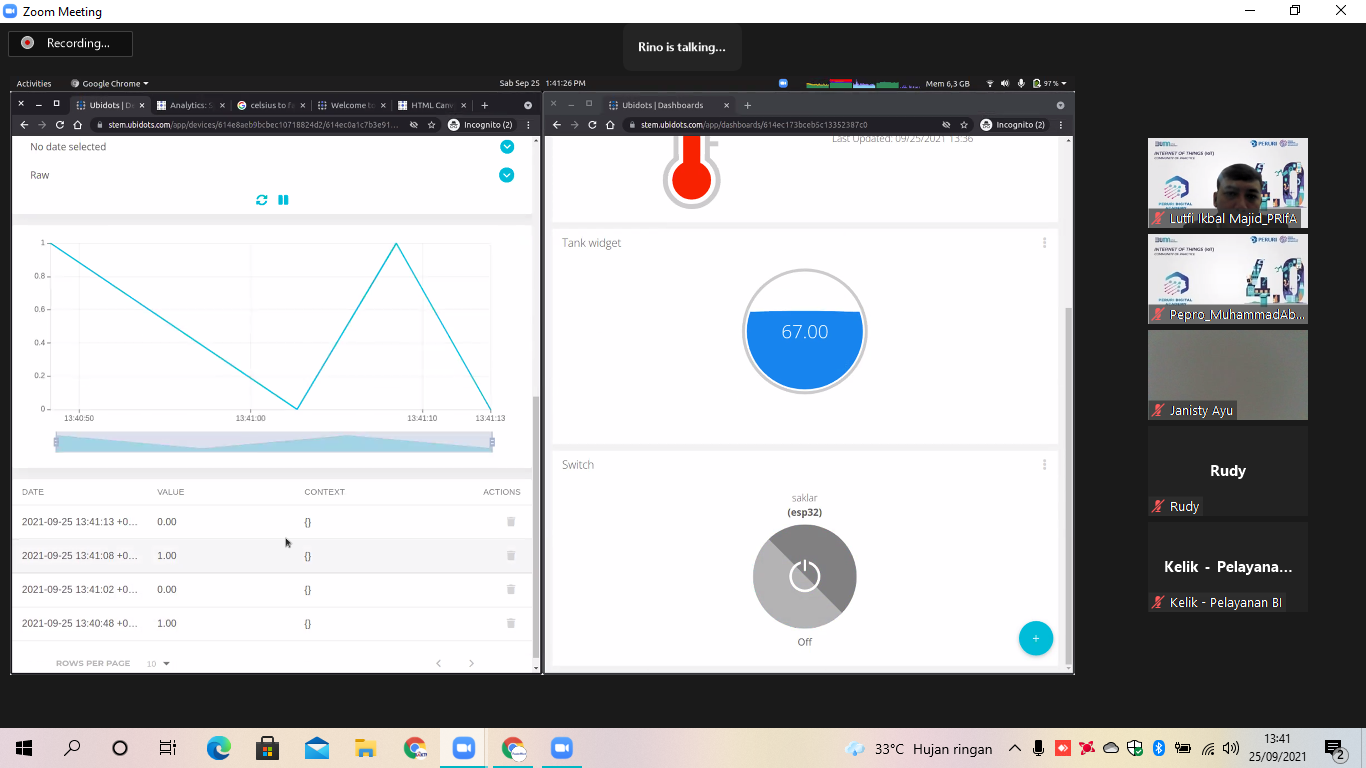Image resolution: width=1366 pixels, height=768 pixels.
Task: Toggle the saklar esp32 switch
Action: (804, 576)
